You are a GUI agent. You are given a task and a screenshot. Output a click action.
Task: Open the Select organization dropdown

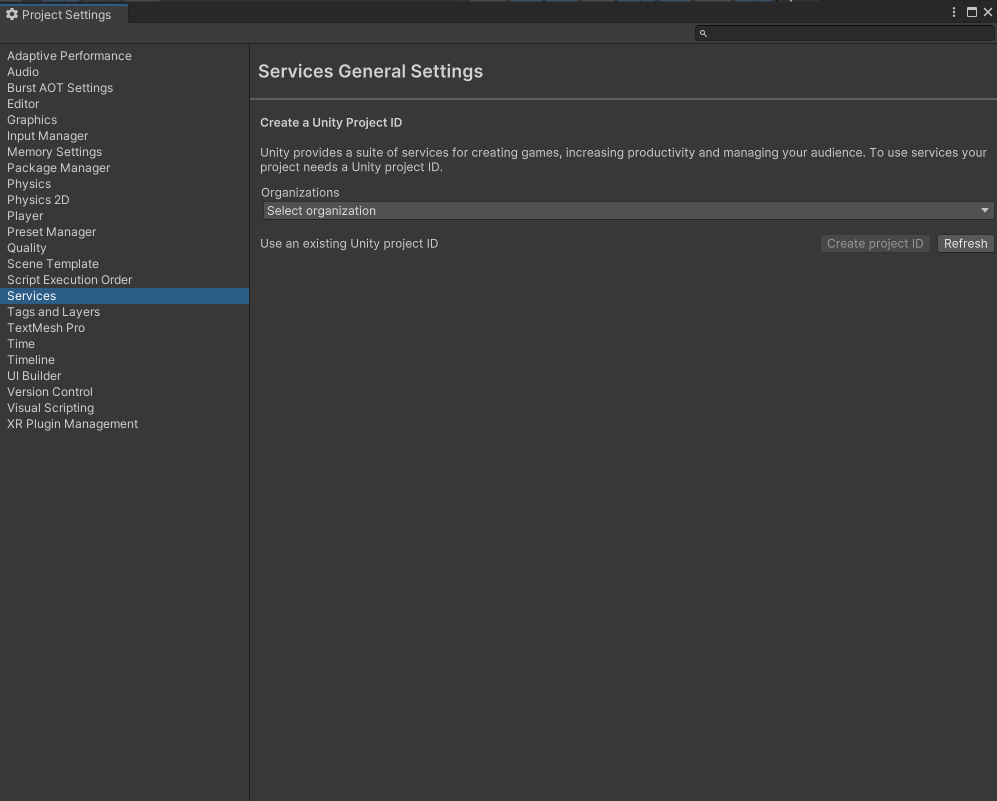[628, 210]
